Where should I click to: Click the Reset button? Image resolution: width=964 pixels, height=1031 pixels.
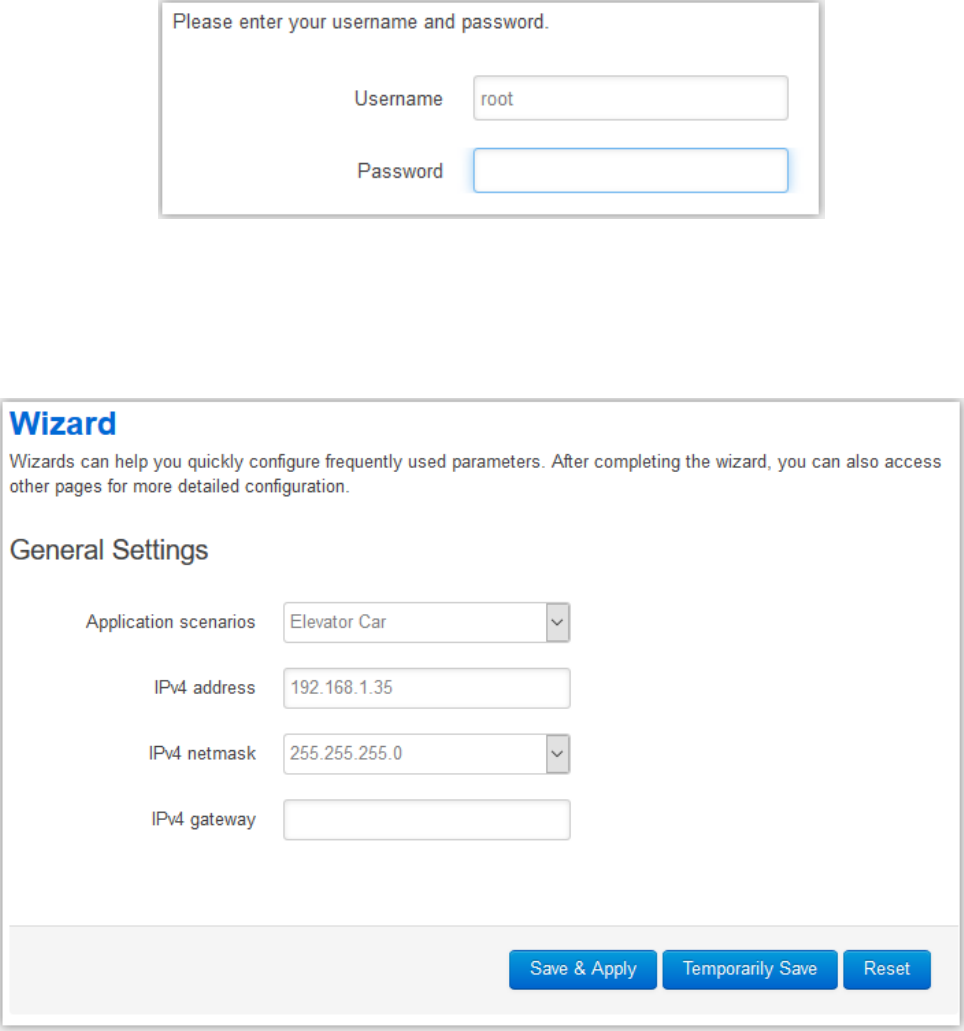(886, 969)
